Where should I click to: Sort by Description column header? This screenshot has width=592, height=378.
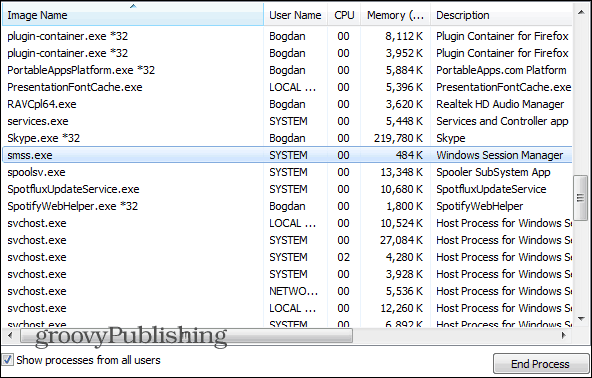(501, 15)
